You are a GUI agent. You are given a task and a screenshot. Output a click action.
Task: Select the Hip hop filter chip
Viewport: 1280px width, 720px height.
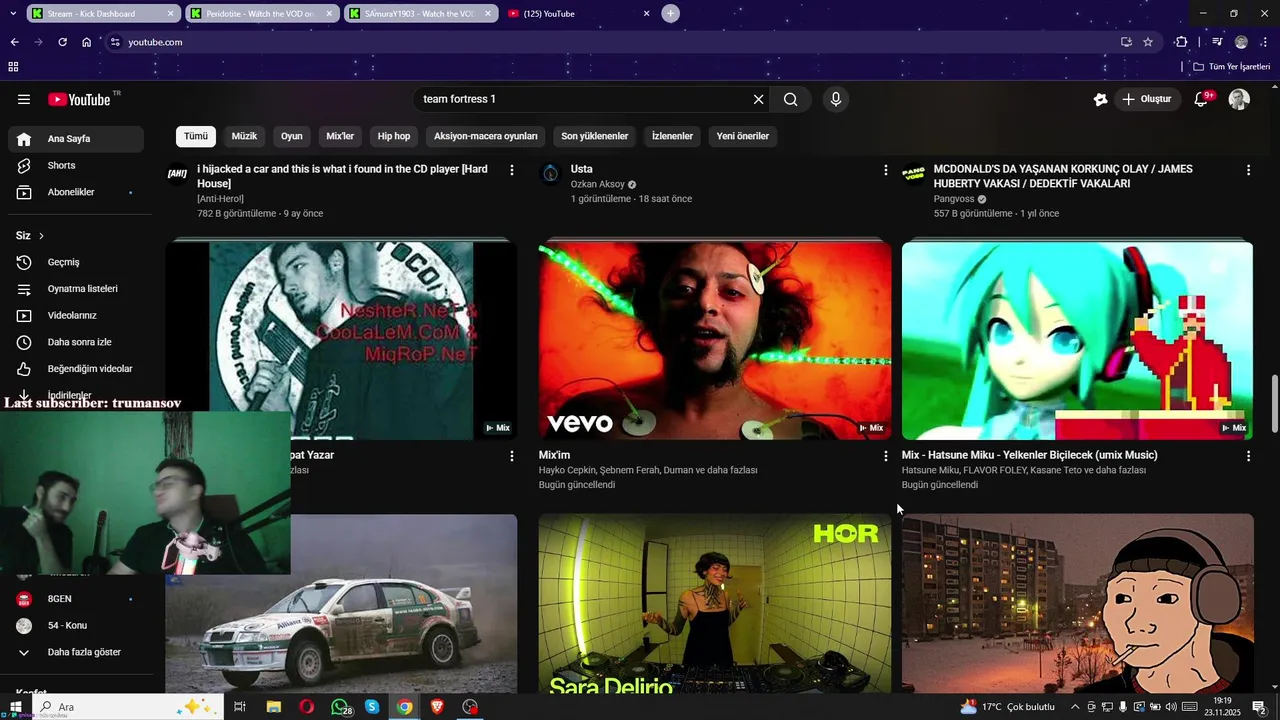394,136
